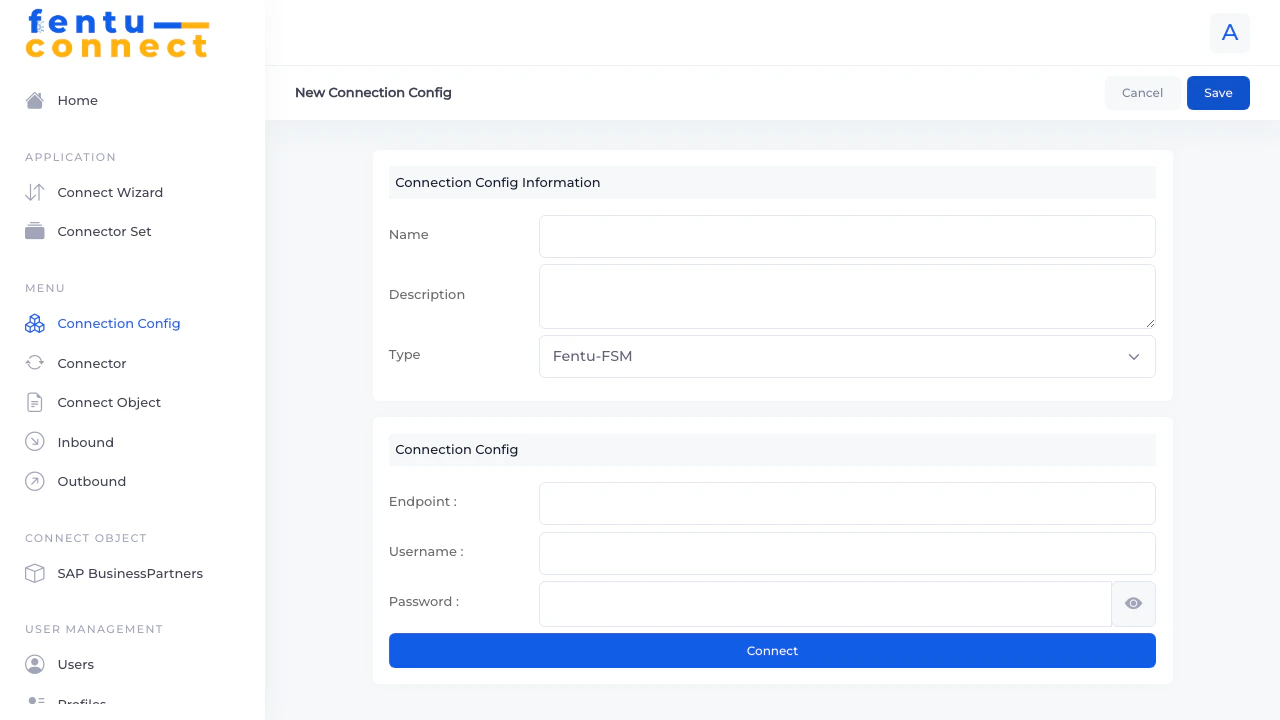Click the Inbound arrow icon
The height and width of the screenshot is (720, 1280).
[x=34, y=442]
